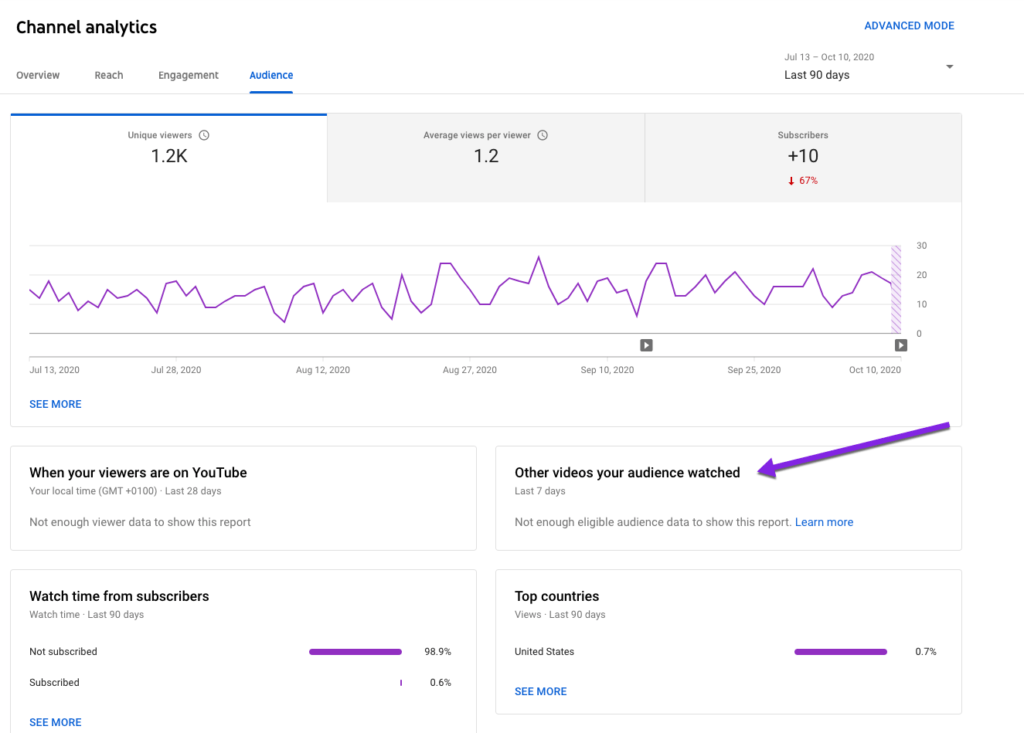The width and height of the screenshot is (1024, 733).
Task: Select the Average views per viewer card
Action: coord(485,157)
